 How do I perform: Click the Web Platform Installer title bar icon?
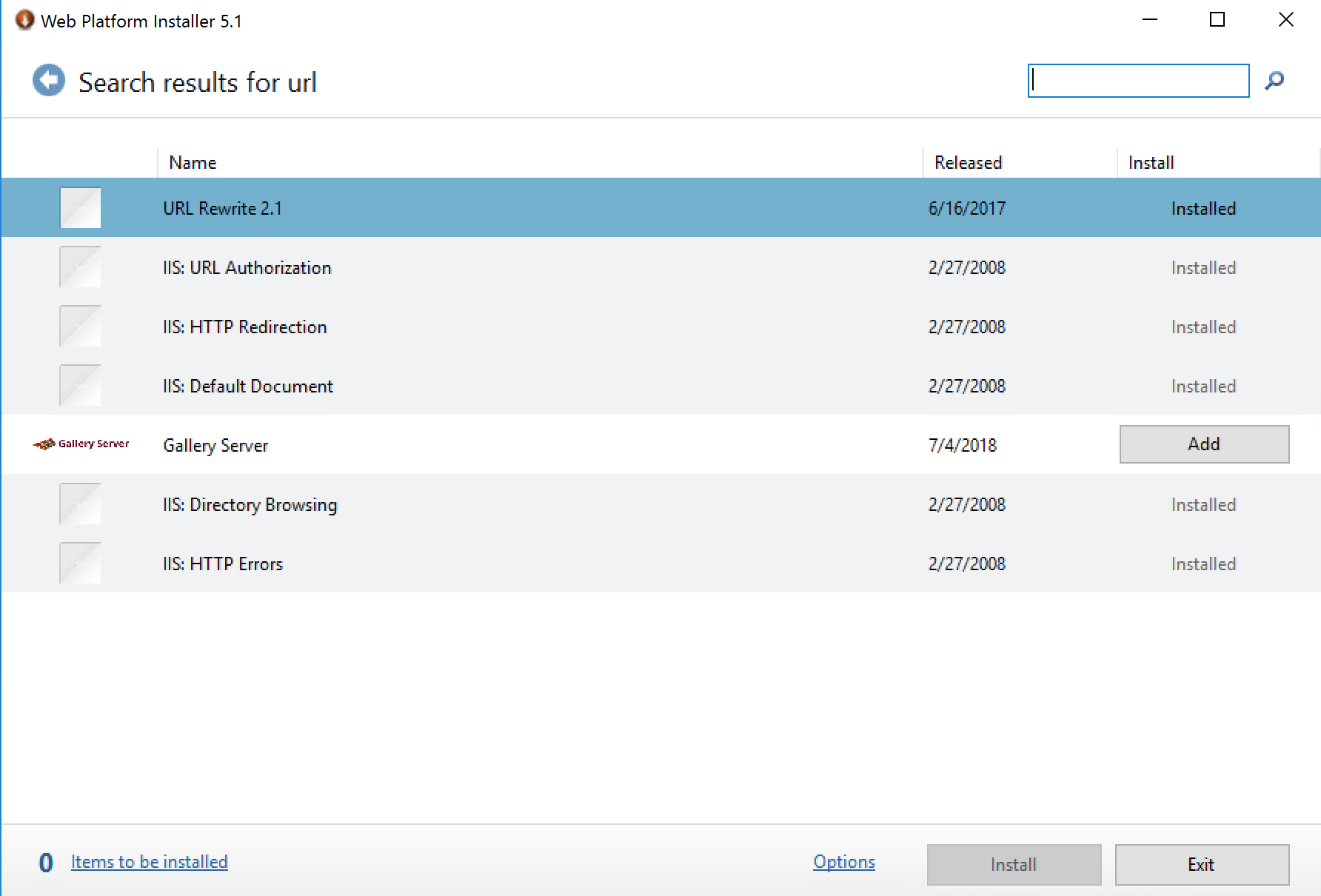click(24, 19)
